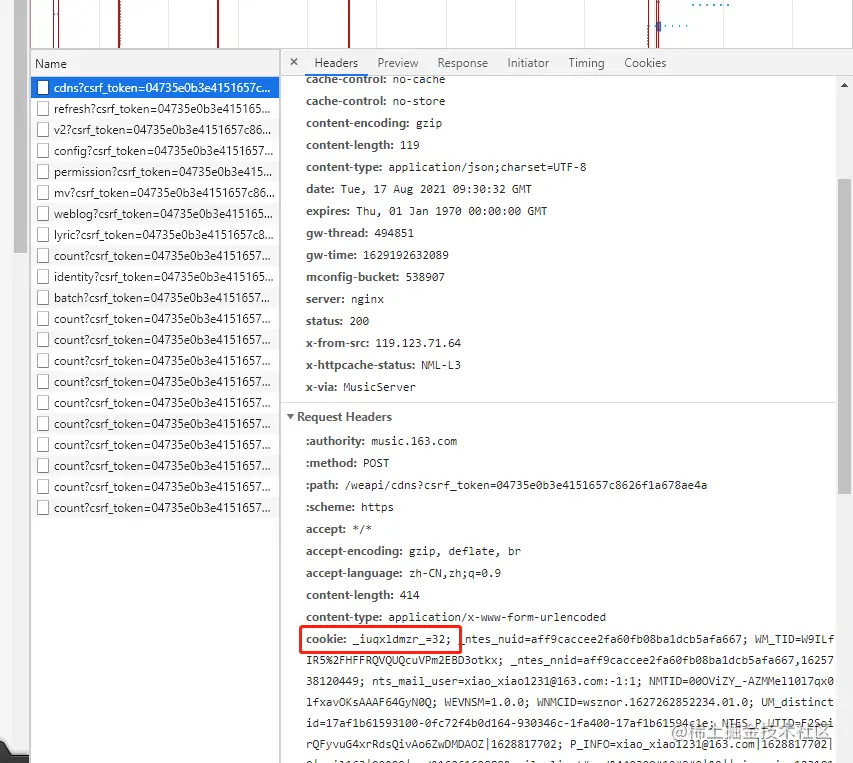Click the file icon of permission request
The image size is (853, 763).
[43, 172]
